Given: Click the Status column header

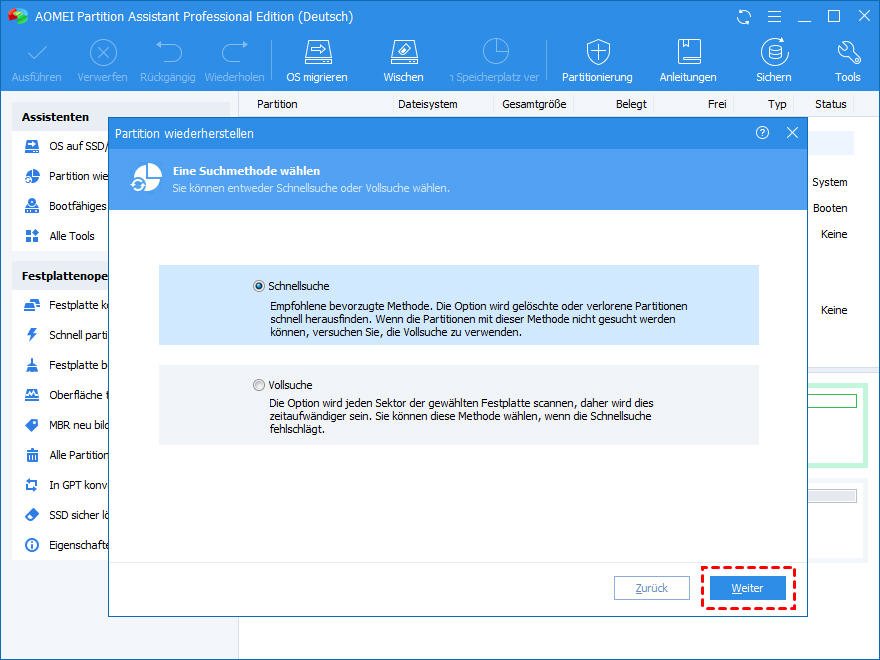Looking at the screenshot, I should tap(831, 104).
